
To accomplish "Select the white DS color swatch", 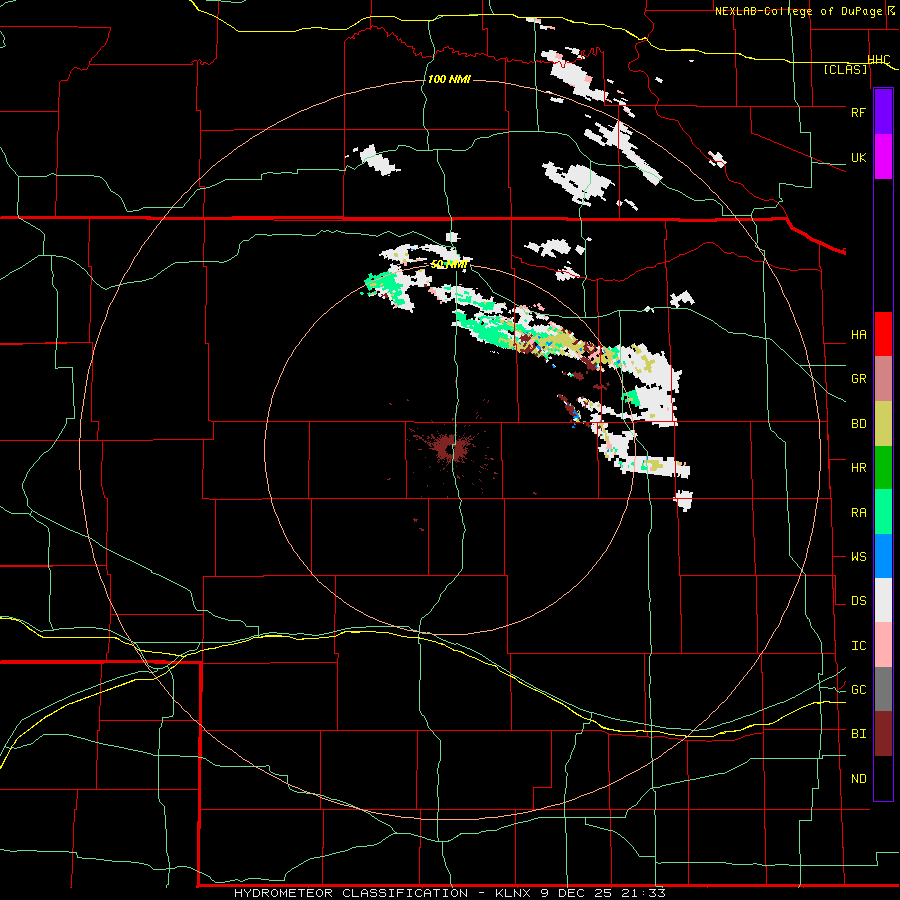I will [883, 600].
